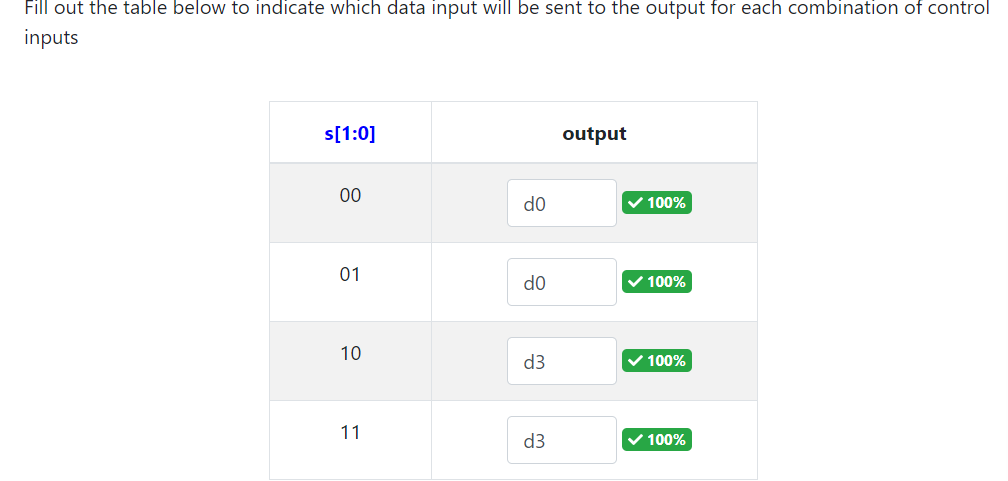Screen dimensions: 1008x481
Task: Click the d3 input in row 10
Action: 562,361
